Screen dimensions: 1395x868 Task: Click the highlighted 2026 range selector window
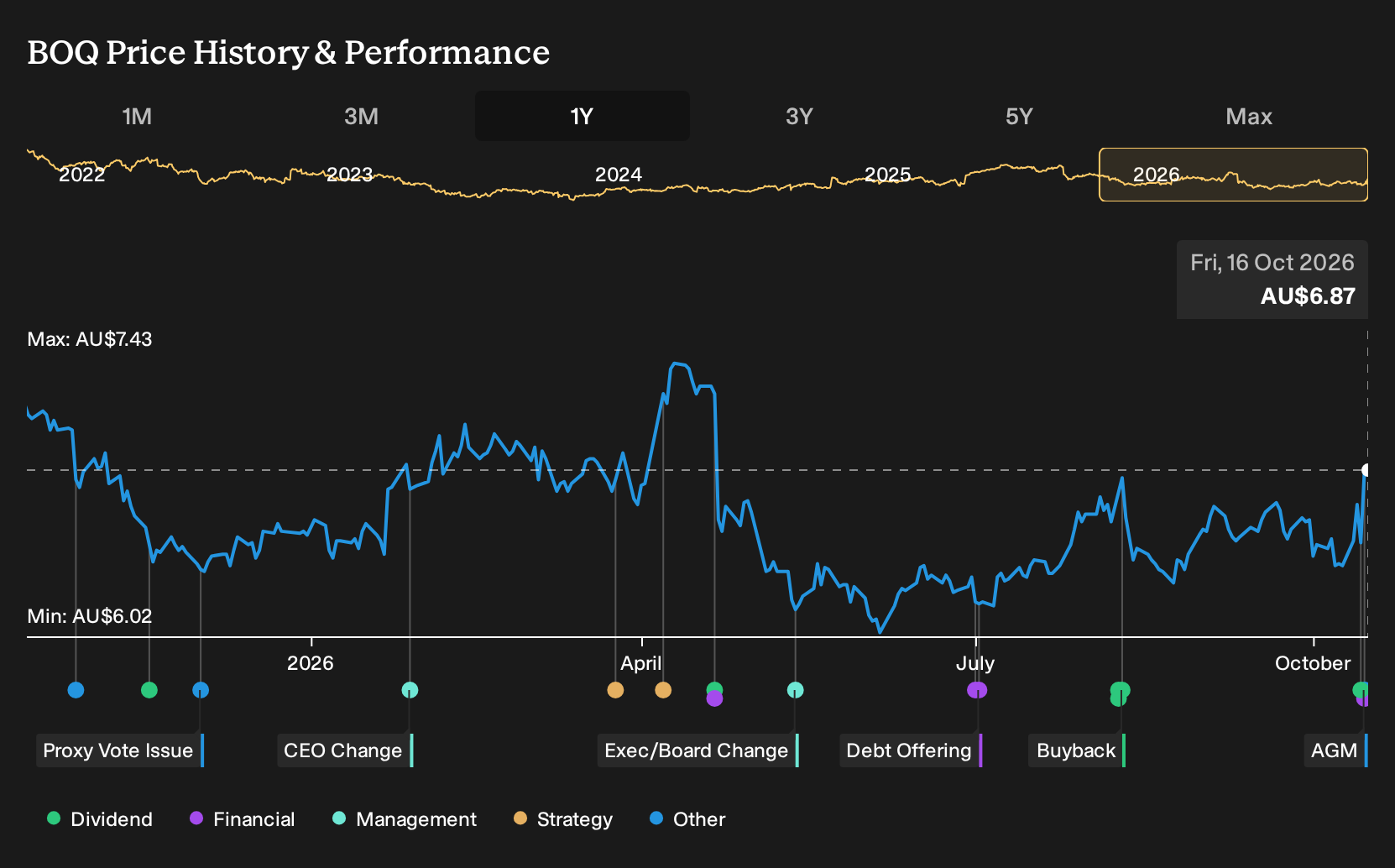click(1233, 175)
